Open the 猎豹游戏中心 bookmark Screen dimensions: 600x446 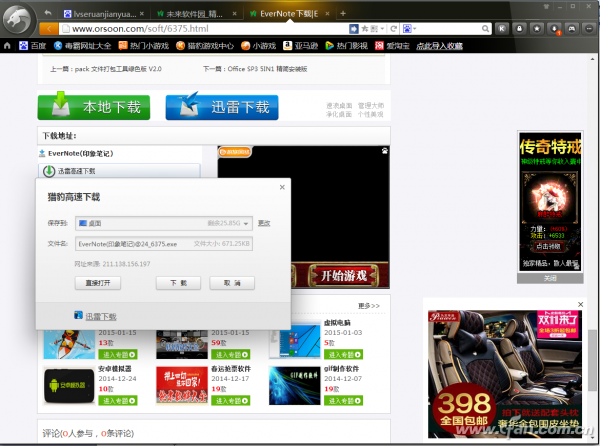pyautogui.click(x=205, y=46)
